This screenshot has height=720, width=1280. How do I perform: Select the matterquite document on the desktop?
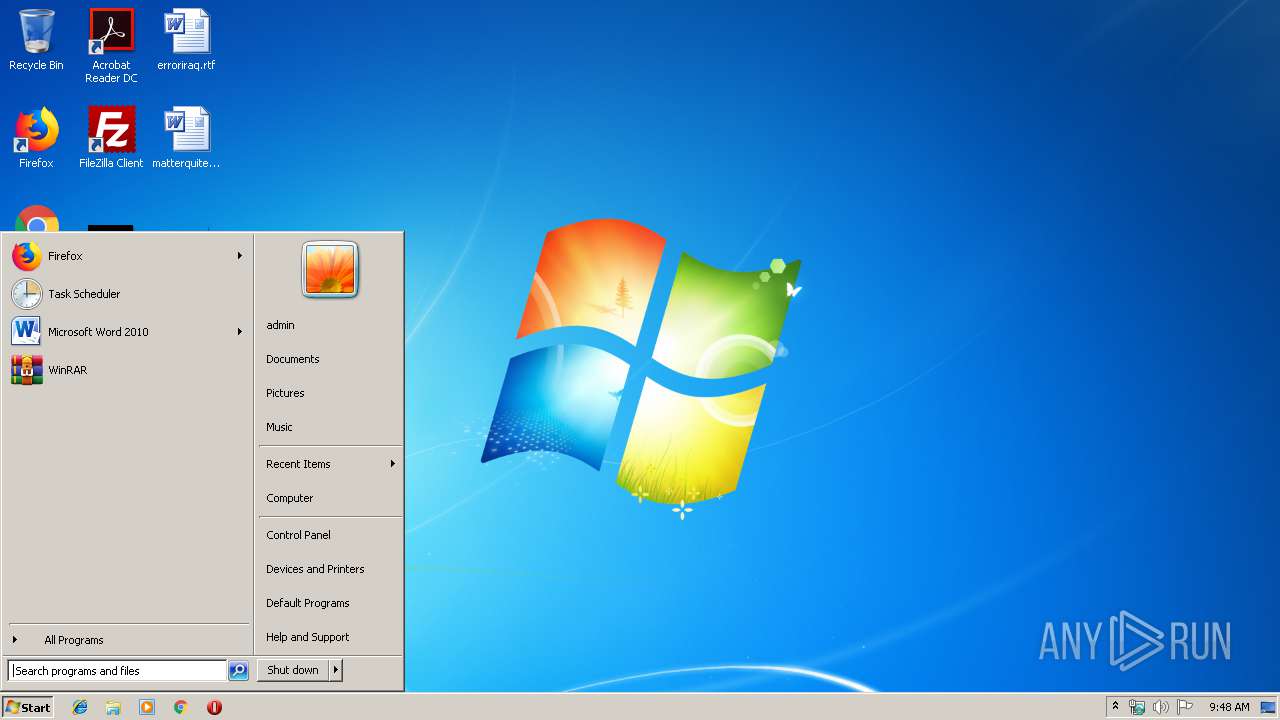[x=186, y=138]
